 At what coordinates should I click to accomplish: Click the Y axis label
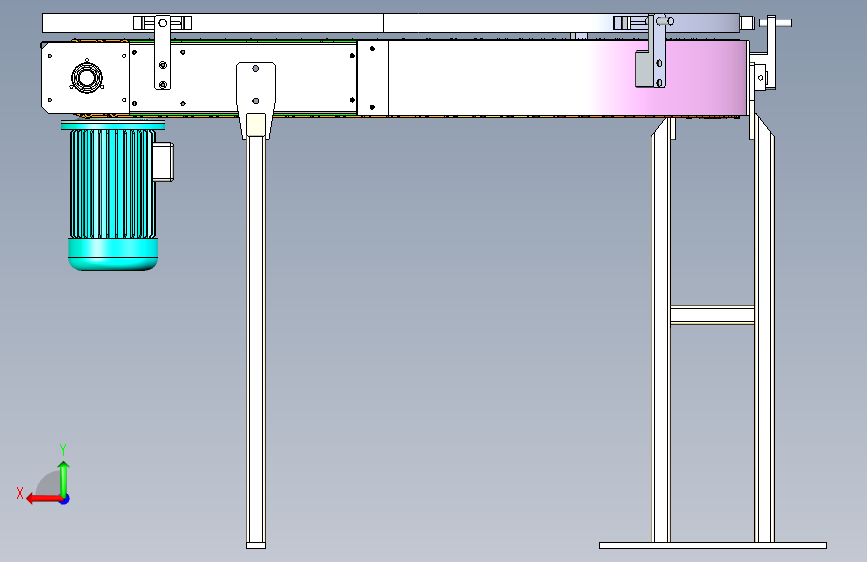(63, 450)
